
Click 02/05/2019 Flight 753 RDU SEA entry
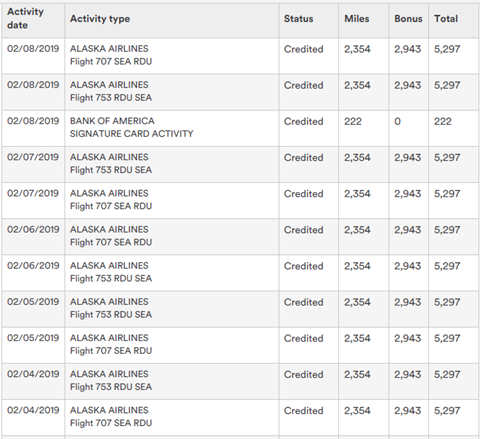pos(240,309)
